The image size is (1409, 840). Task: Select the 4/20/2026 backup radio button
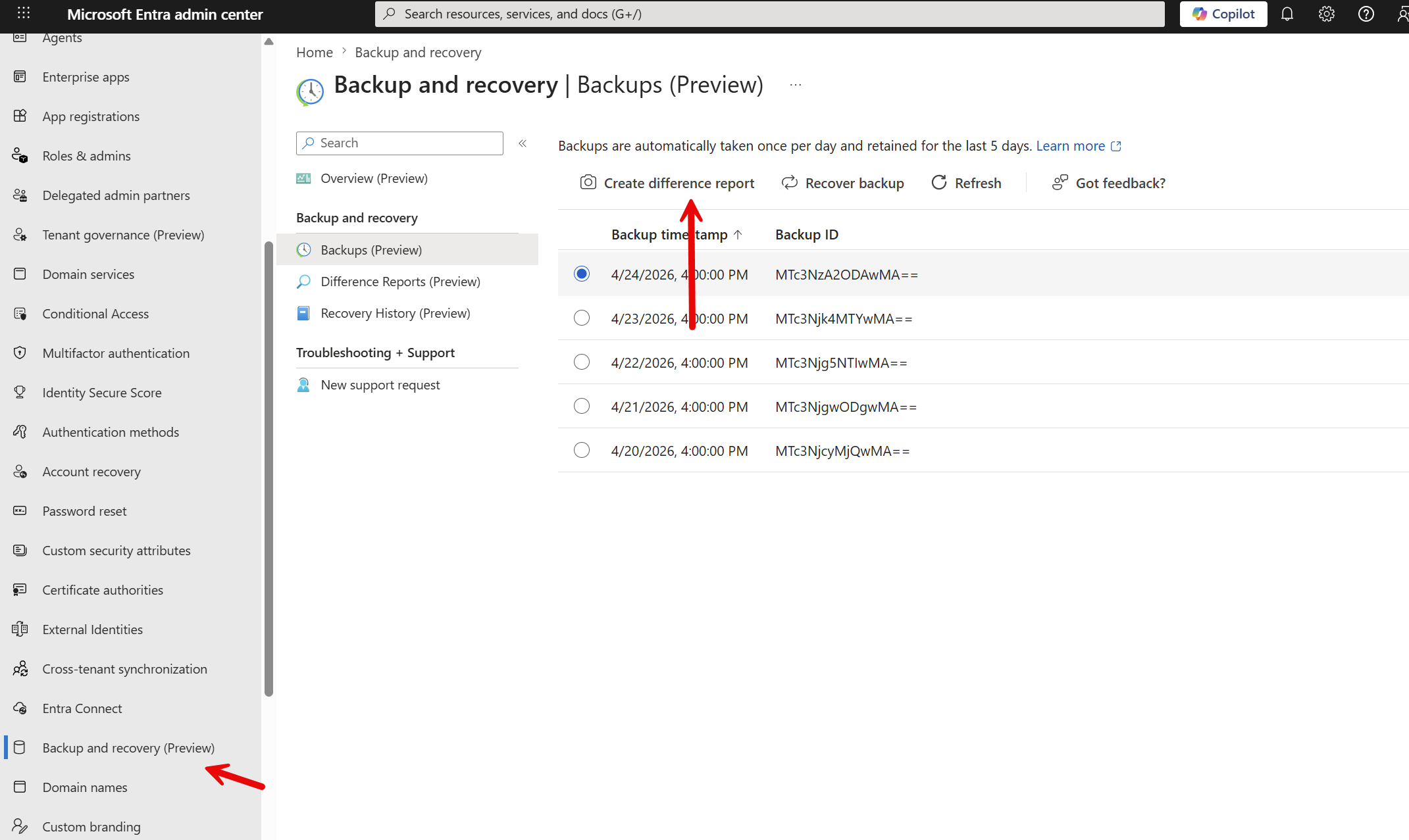582,451
